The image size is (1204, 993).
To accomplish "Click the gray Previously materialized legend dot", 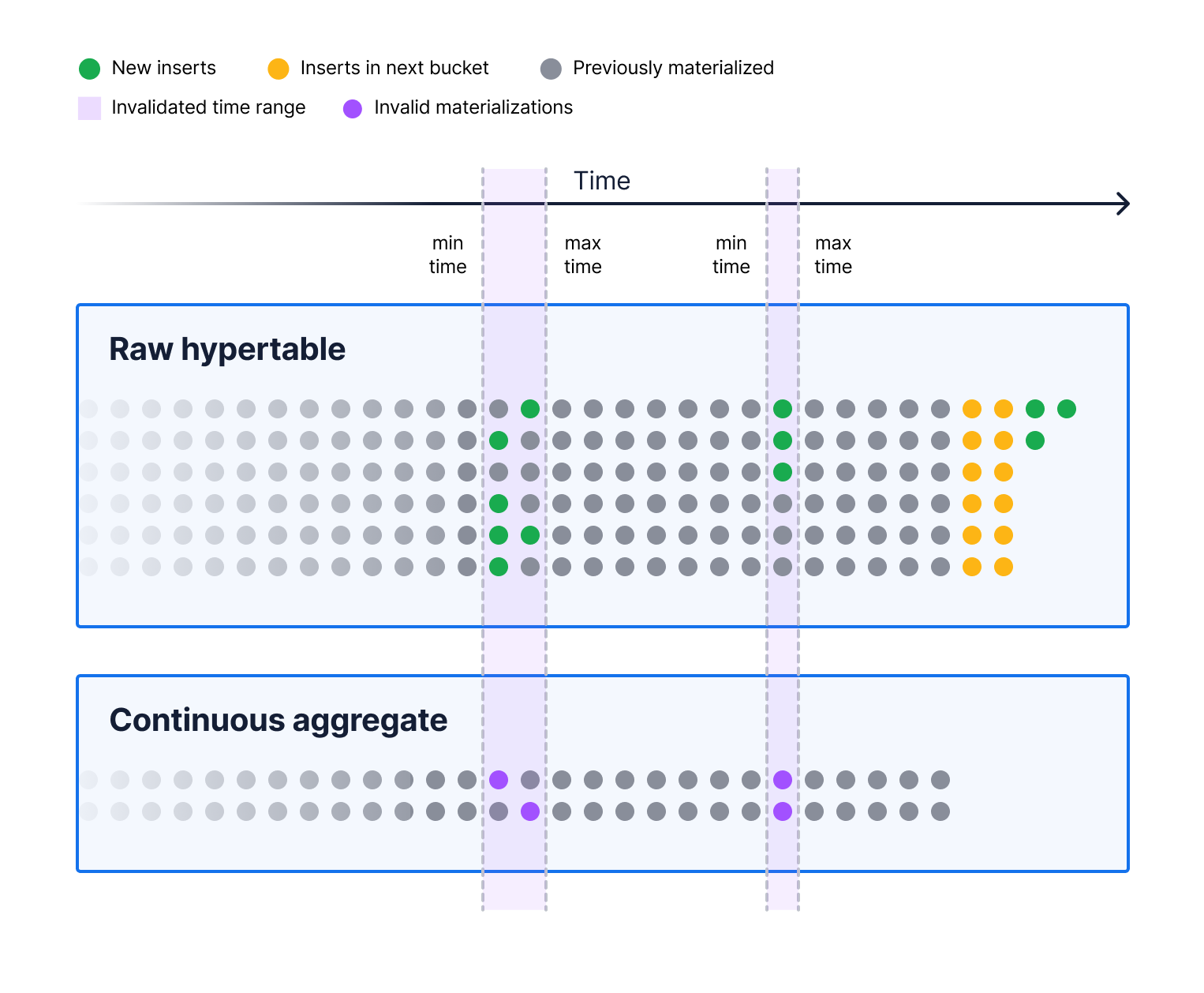I will 551,69.
